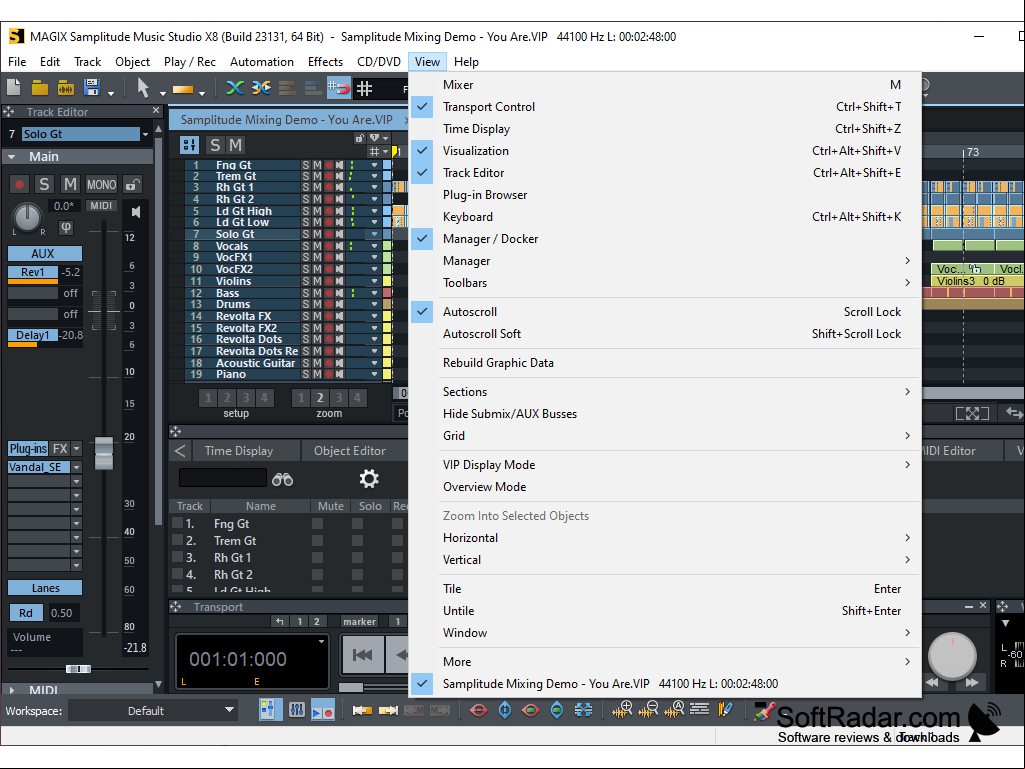Click the blue multi-arrow icon in bottom toolbar

tap(583, 710)
